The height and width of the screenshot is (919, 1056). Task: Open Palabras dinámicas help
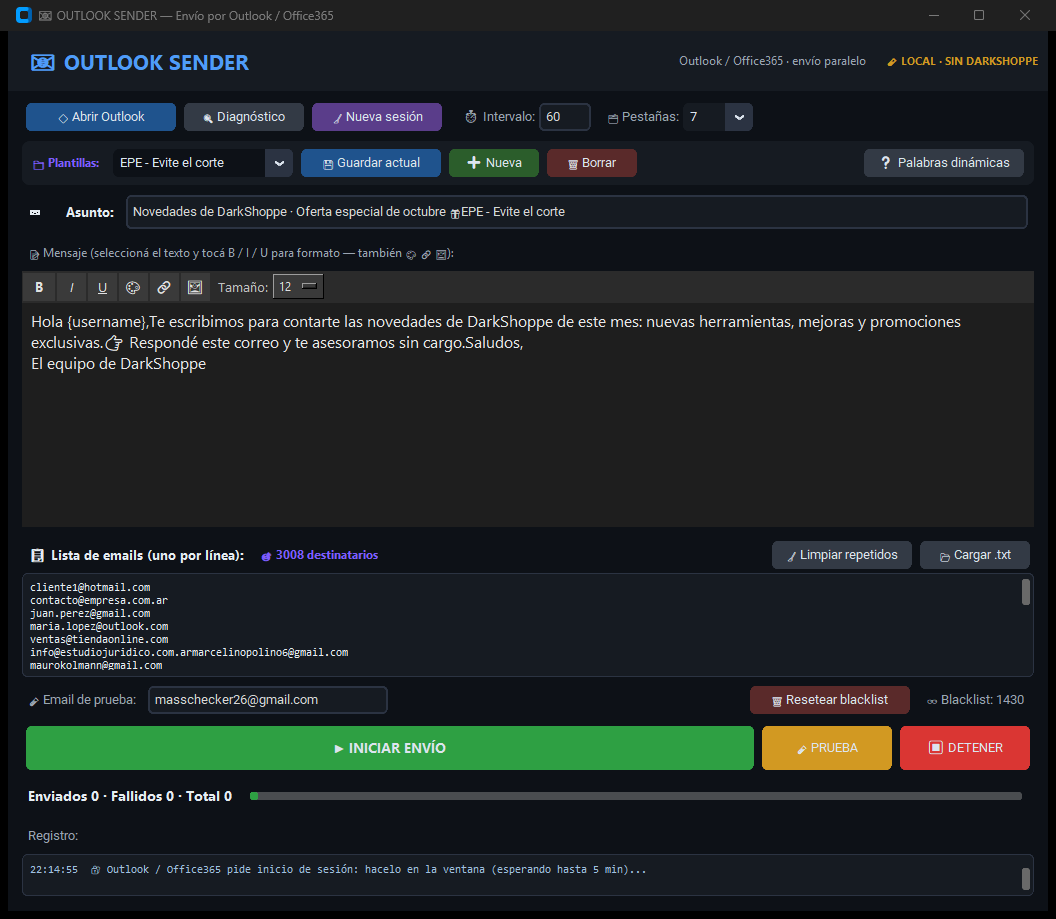click(x=944, y=163)
